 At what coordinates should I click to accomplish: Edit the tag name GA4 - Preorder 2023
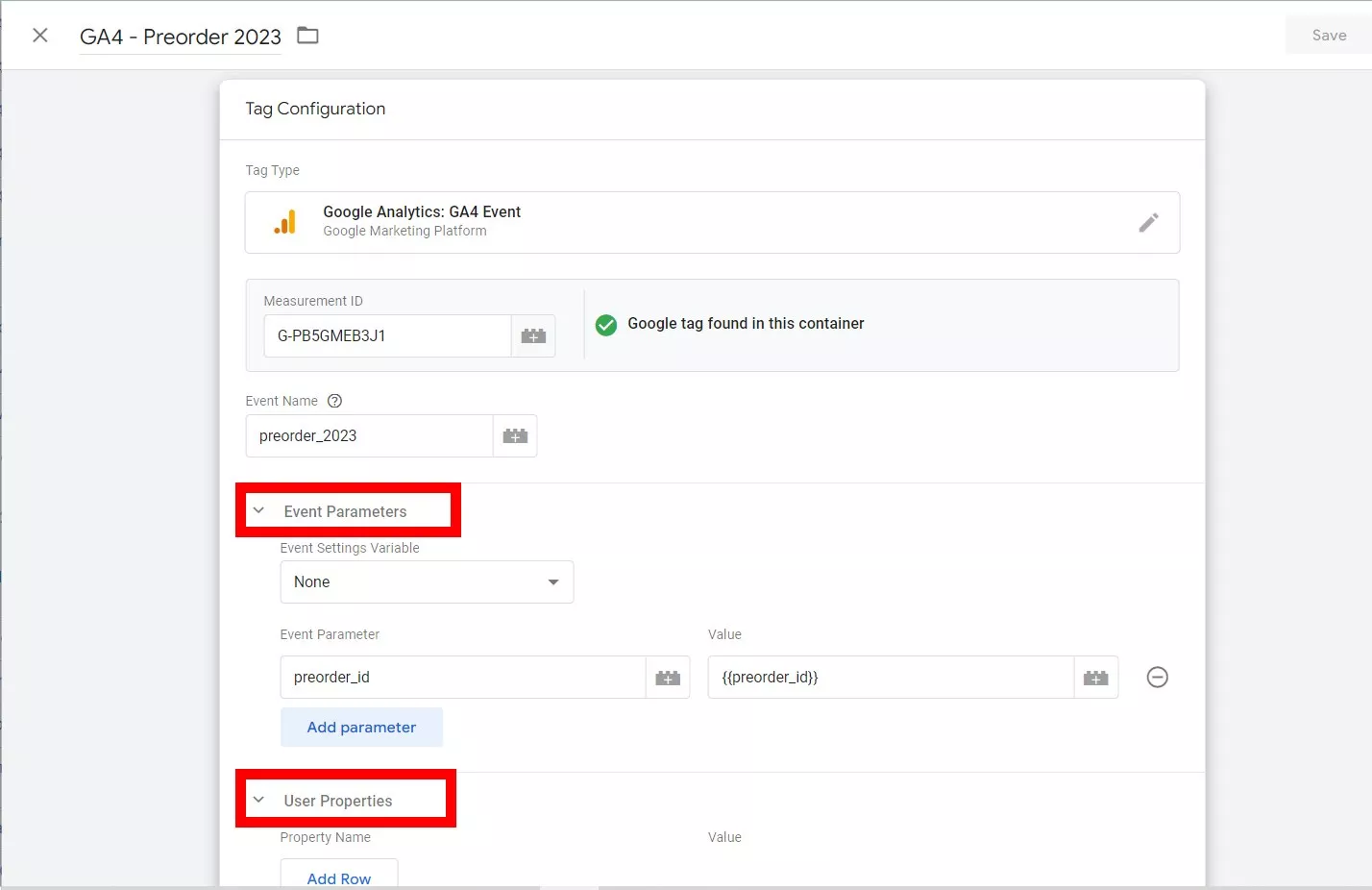tap(181, 37)
